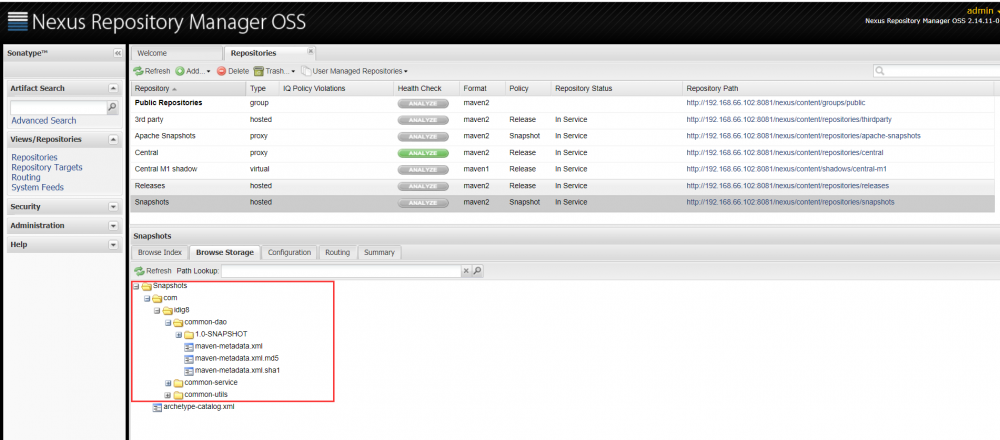Select the Browse Storage tab
The image size is (1000, 440).
coord(224,253)
